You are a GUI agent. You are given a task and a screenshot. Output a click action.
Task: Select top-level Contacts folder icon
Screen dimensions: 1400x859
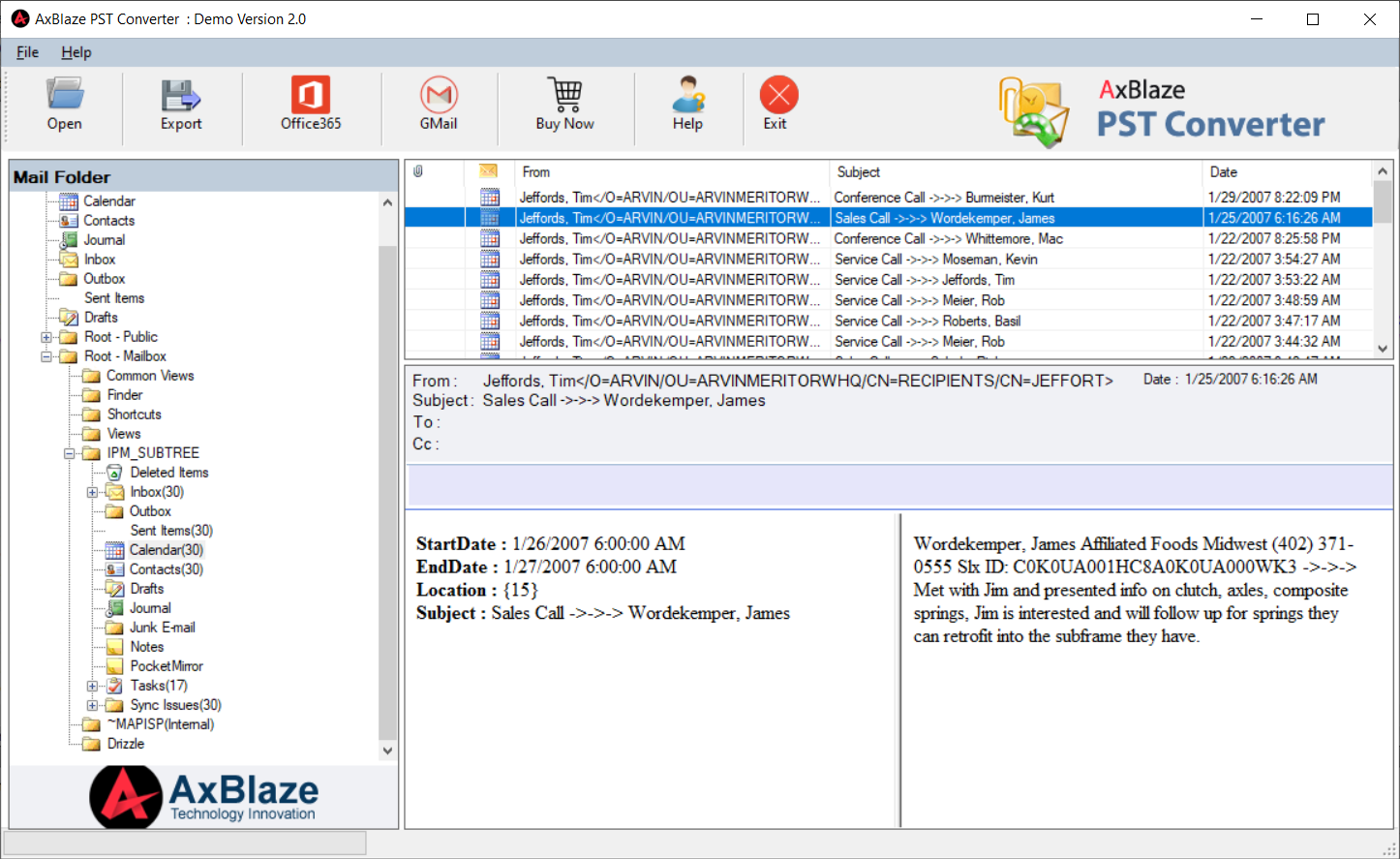click(x=69, y=221)
